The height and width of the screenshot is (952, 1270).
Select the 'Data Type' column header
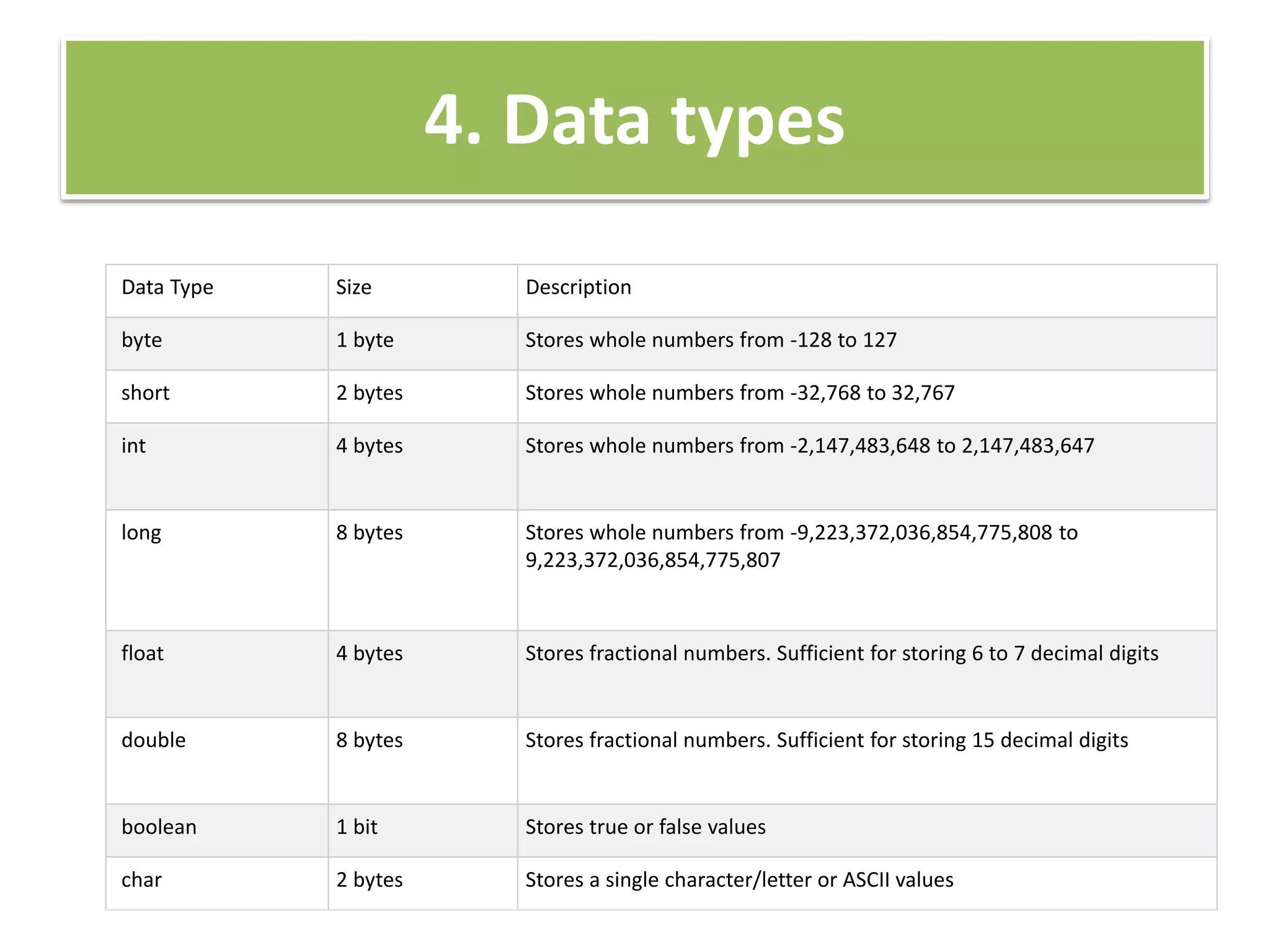217,291
